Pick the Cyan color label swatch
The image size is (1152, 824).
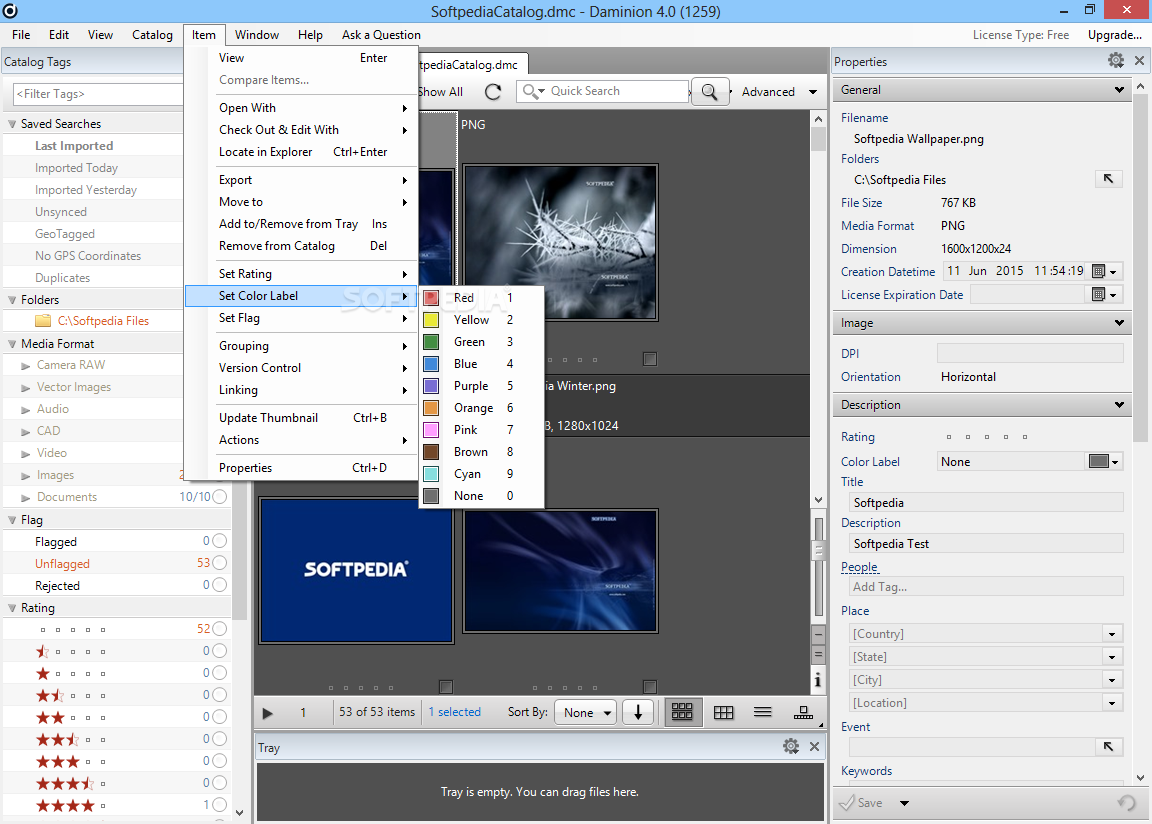431,474
